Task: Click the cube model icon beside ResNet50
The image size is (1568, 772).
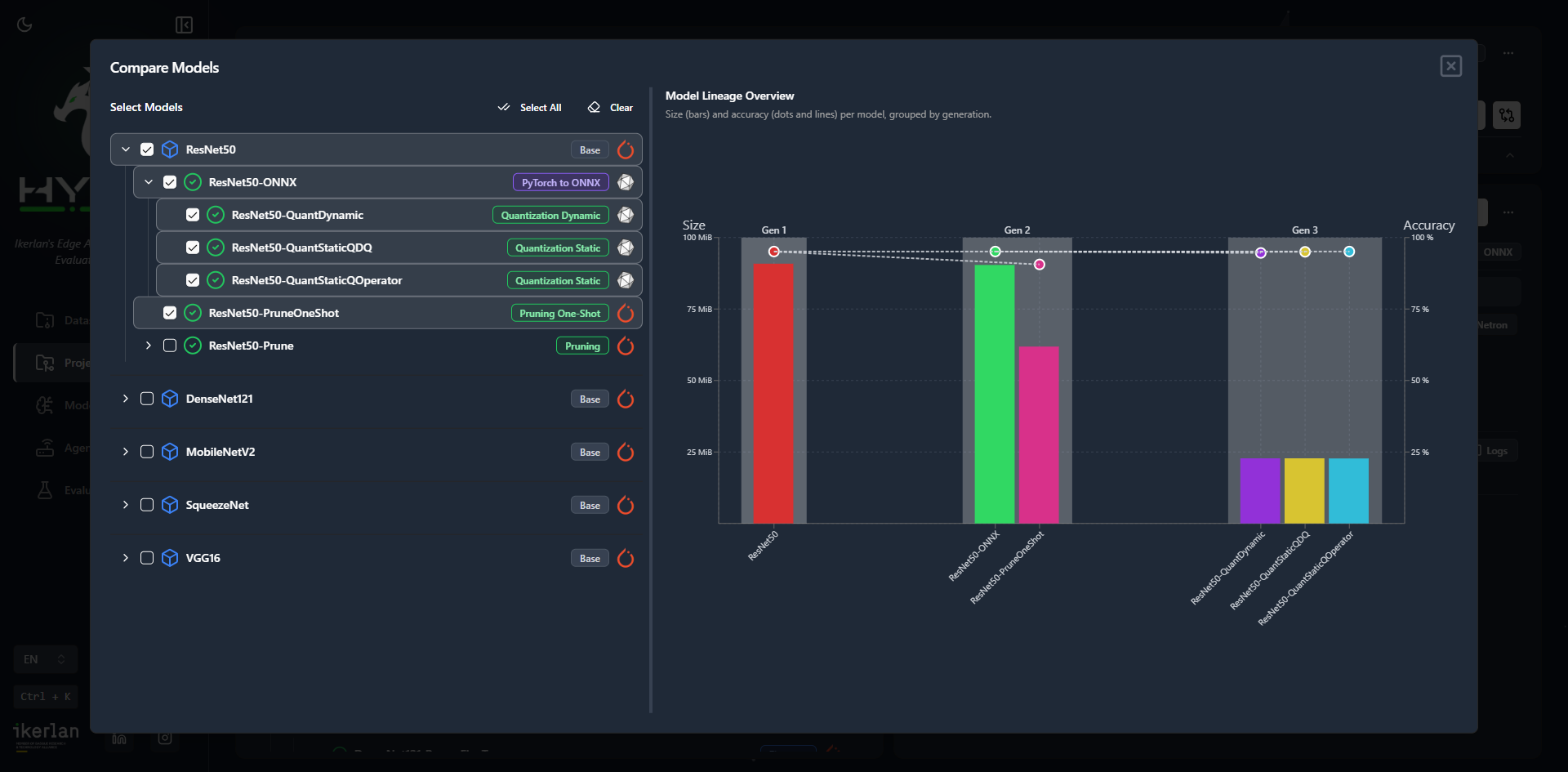Action: [x=170, y=149]
